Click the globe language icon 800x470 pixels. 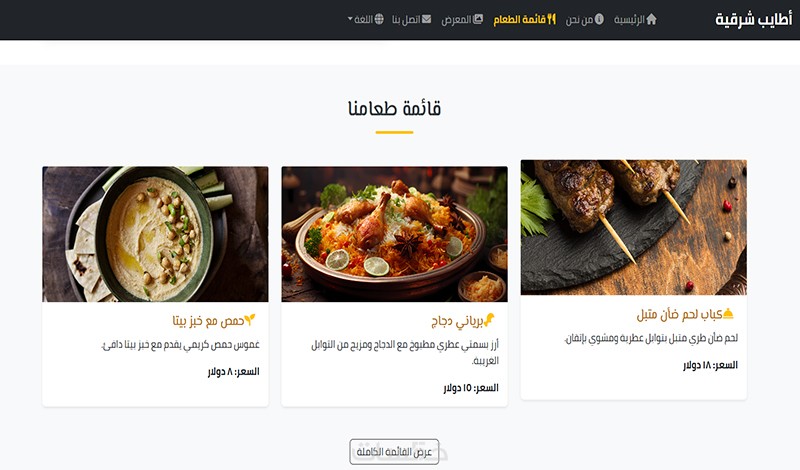[x=379, y=19]
